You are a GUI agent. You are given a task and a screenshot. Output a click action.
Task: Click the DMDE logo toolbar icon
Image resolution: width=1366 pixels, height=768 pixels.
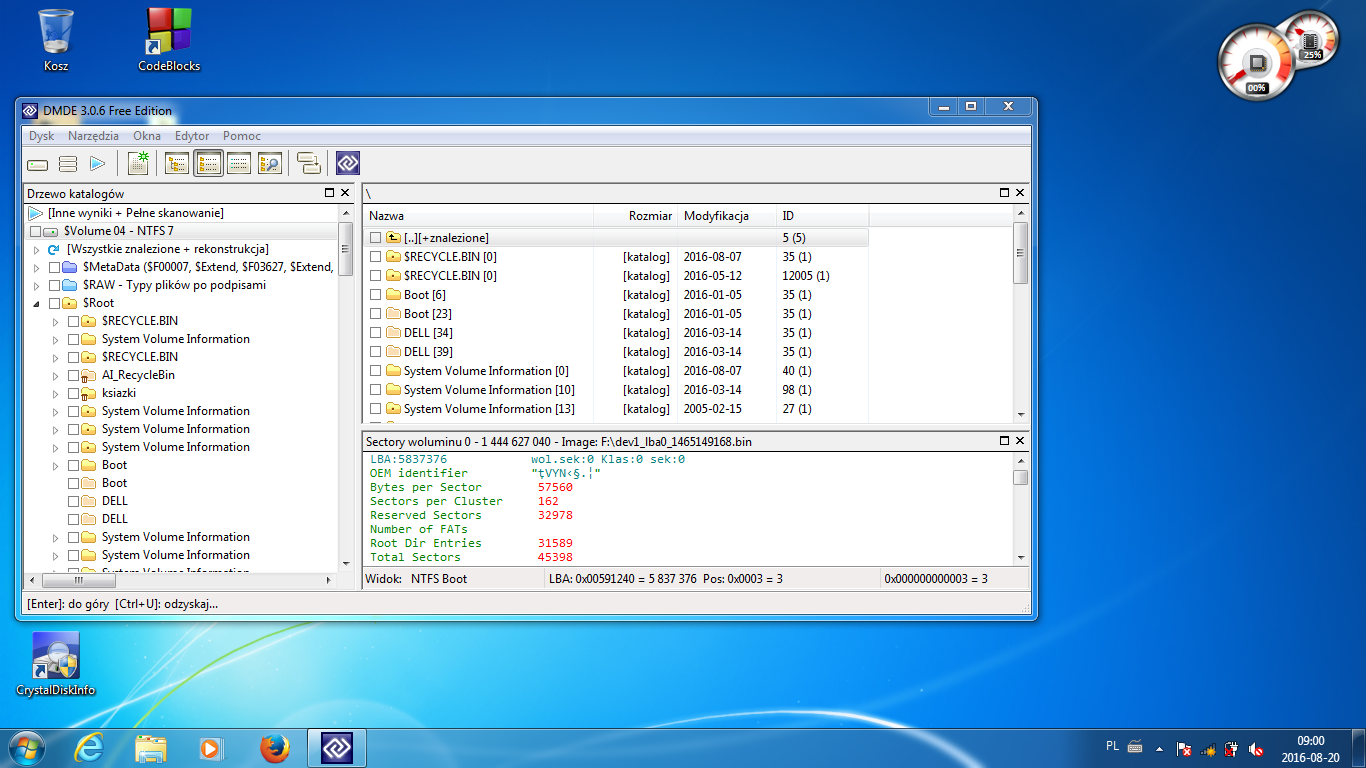tap(348, 164)
